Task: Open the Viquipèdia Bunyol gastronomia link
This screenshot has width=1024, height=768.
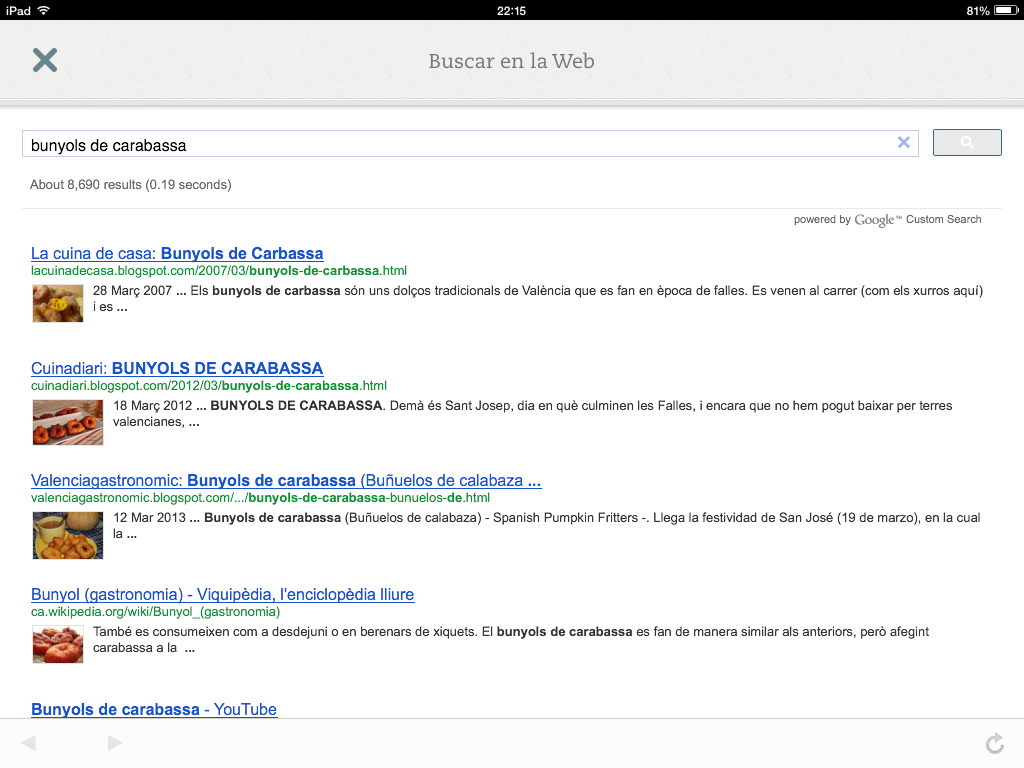Action: [x=222, y=594]
